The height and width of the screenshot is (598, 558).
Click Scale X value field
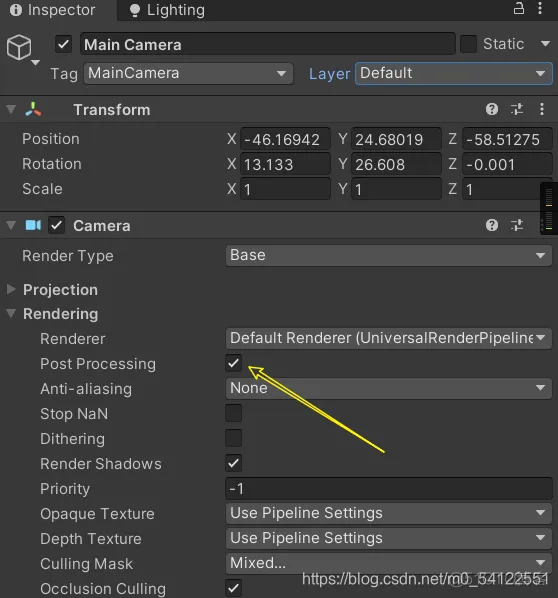point(285,189)
